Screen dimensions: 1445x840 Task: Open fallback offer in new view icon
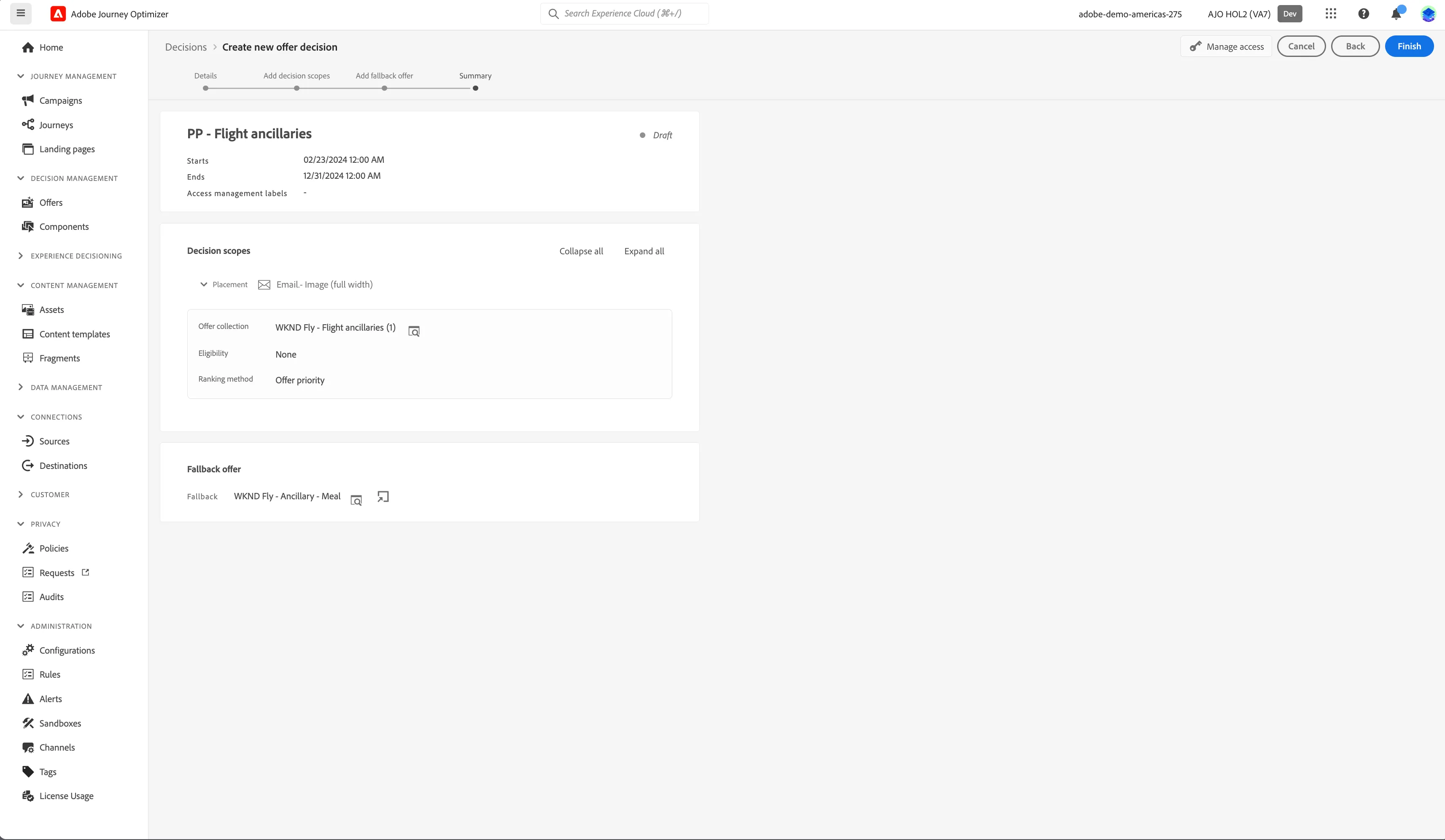pos(383,497)
